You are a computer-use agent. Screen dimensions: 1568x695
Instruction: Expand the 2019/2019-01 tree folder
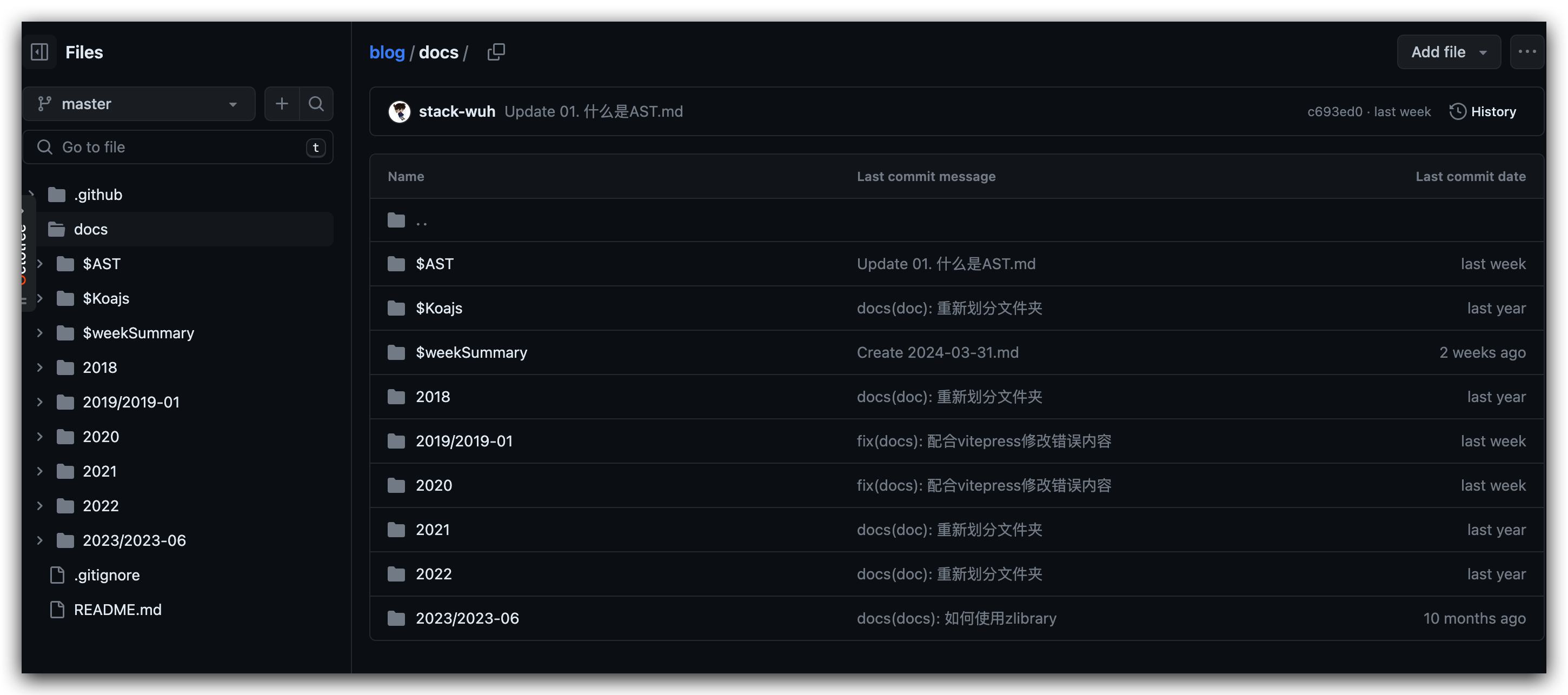click(40, 402)
